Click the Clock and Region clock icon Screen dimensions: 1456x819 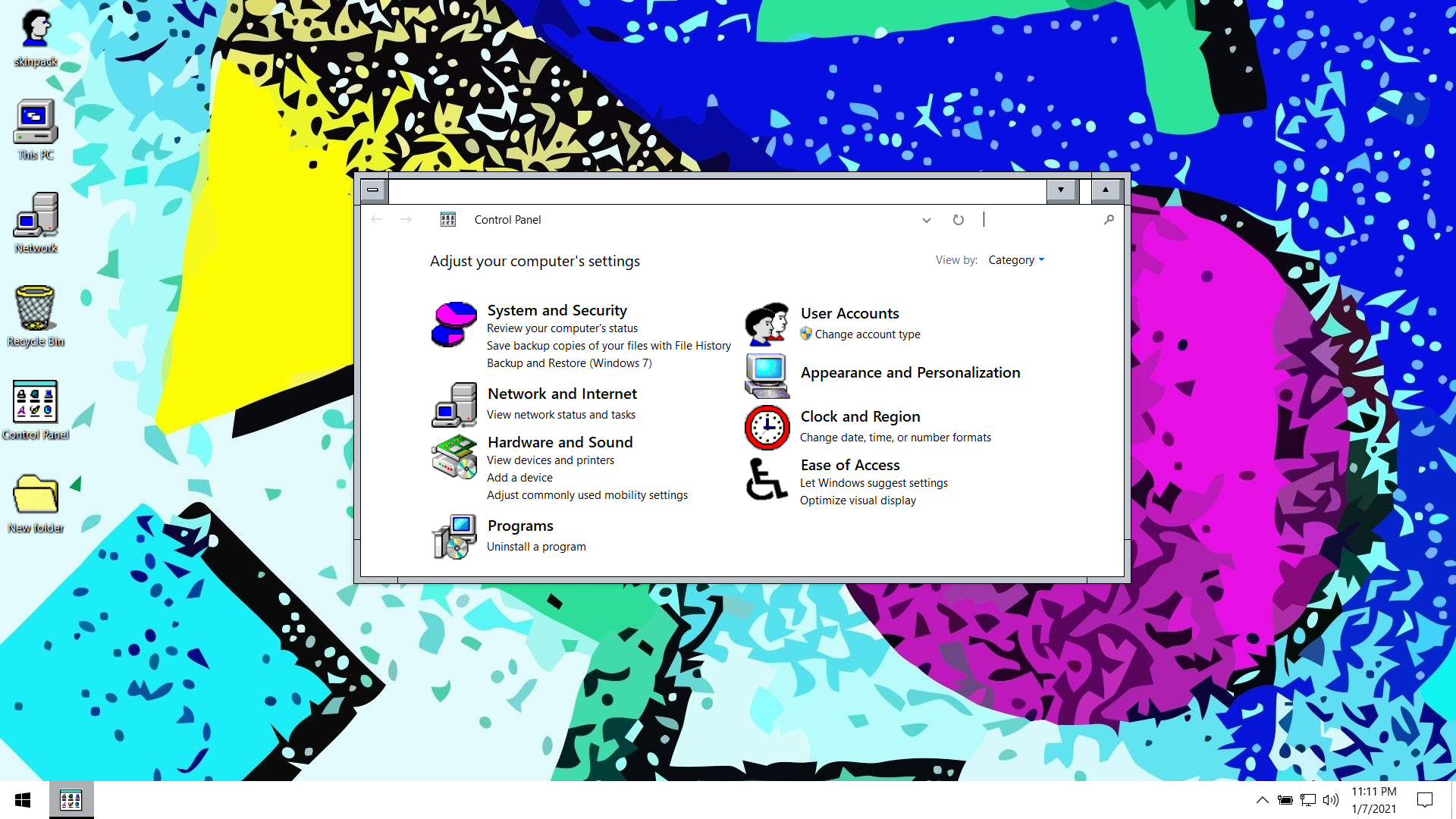coord(767,427)
